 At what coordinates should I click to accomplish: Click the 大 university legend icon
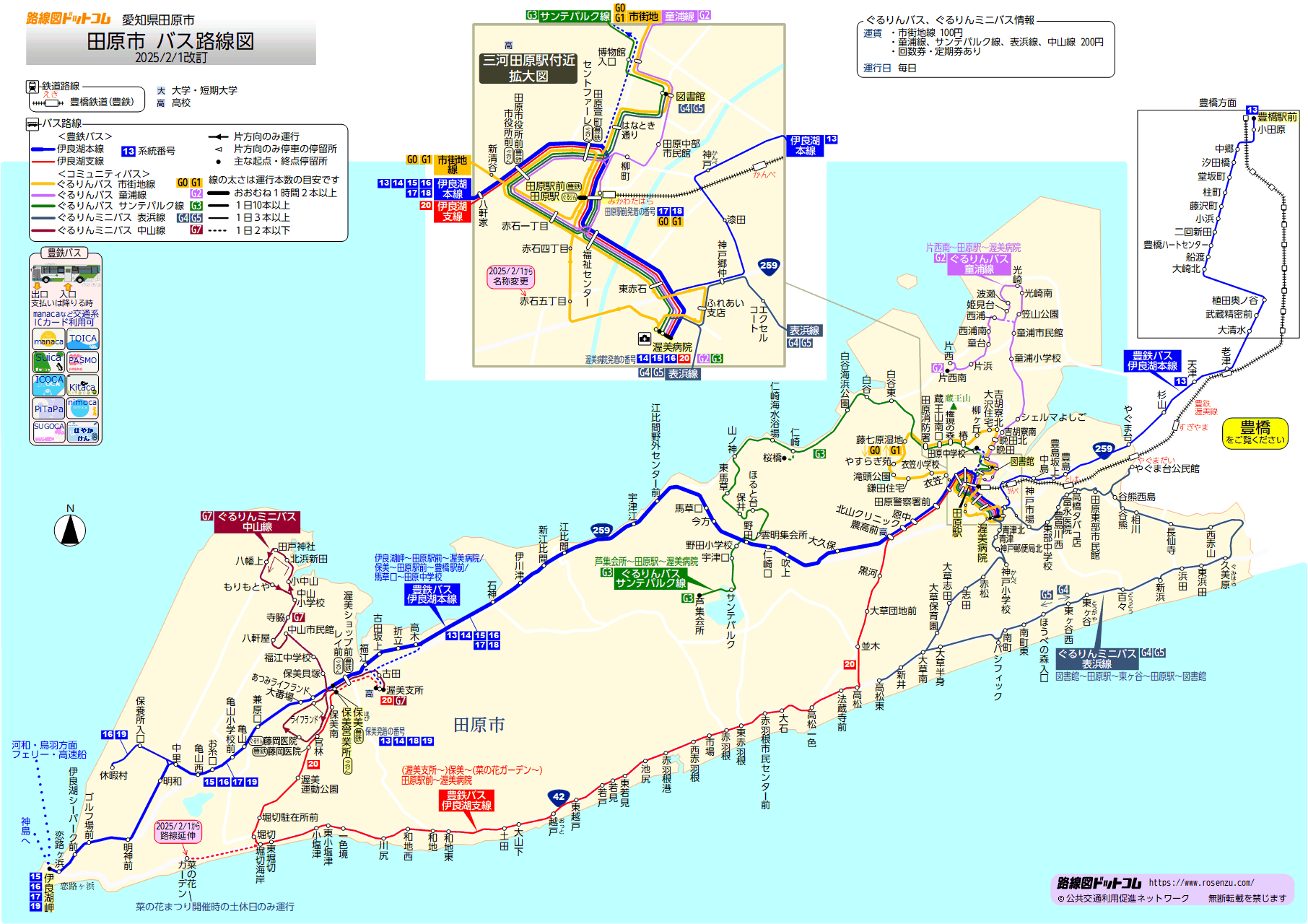click(161, 90)
